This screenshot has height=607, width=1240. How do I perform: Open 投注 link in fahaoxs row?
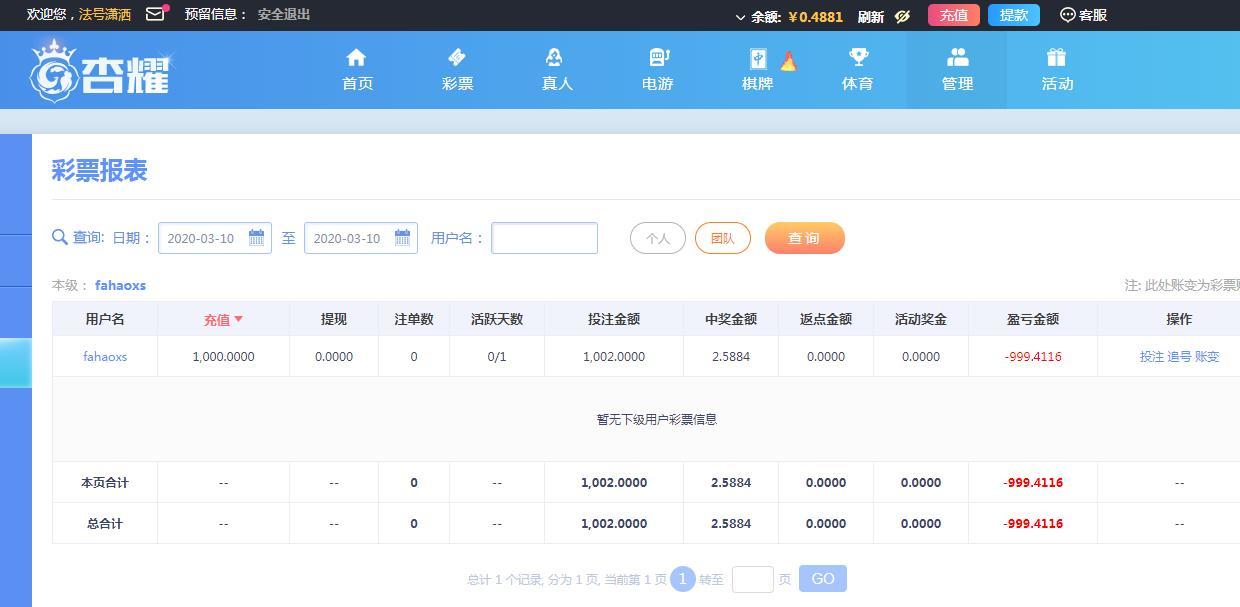point(1152,356)
